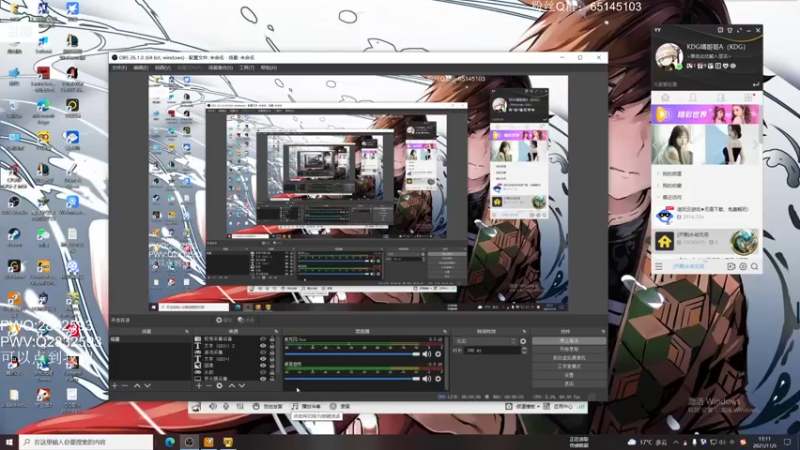Click microphone icon in YY channel toolbar
The width and height of the screenshot is (800, 450).
click(x=226, y=406)
